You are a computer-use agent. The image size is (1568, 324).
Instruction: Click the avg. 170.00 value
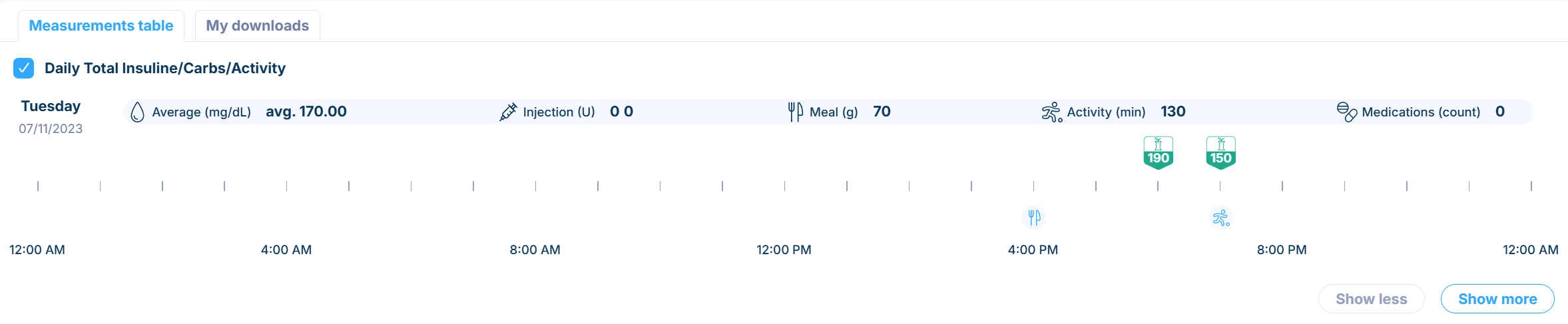click(306, 111)
